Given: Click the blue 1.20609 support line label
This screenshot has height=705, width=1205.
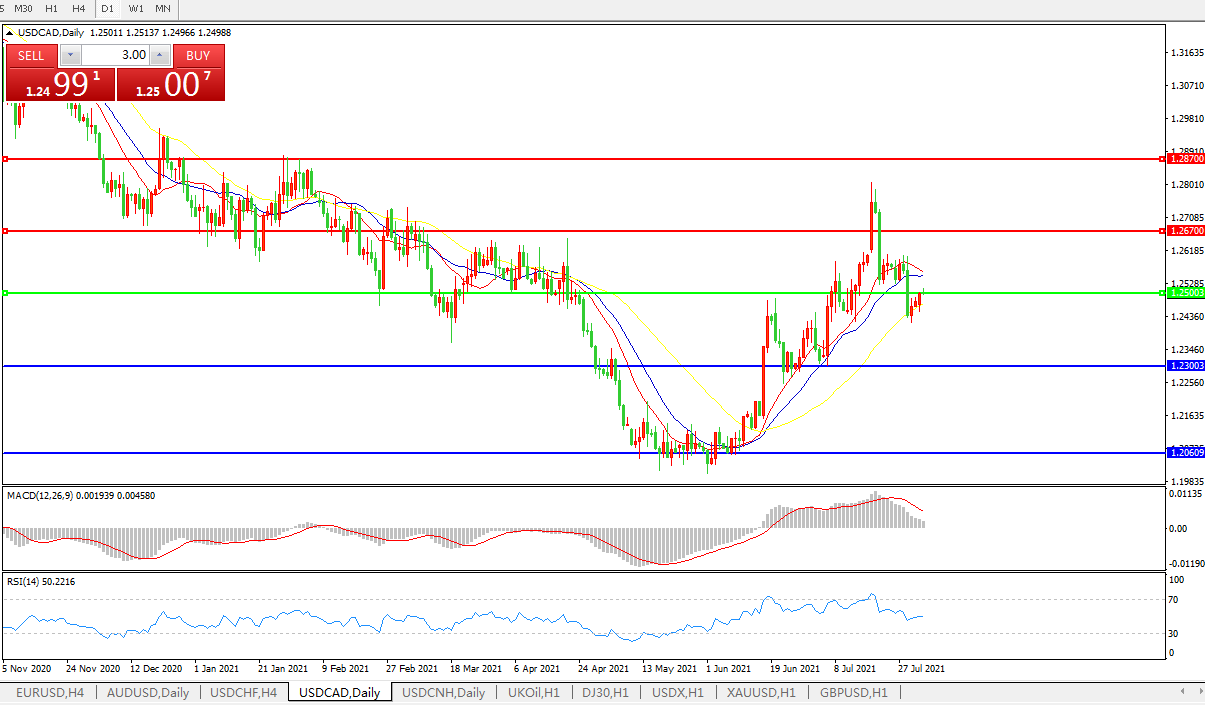Looking at the screenshot, I should [1186, 453].
